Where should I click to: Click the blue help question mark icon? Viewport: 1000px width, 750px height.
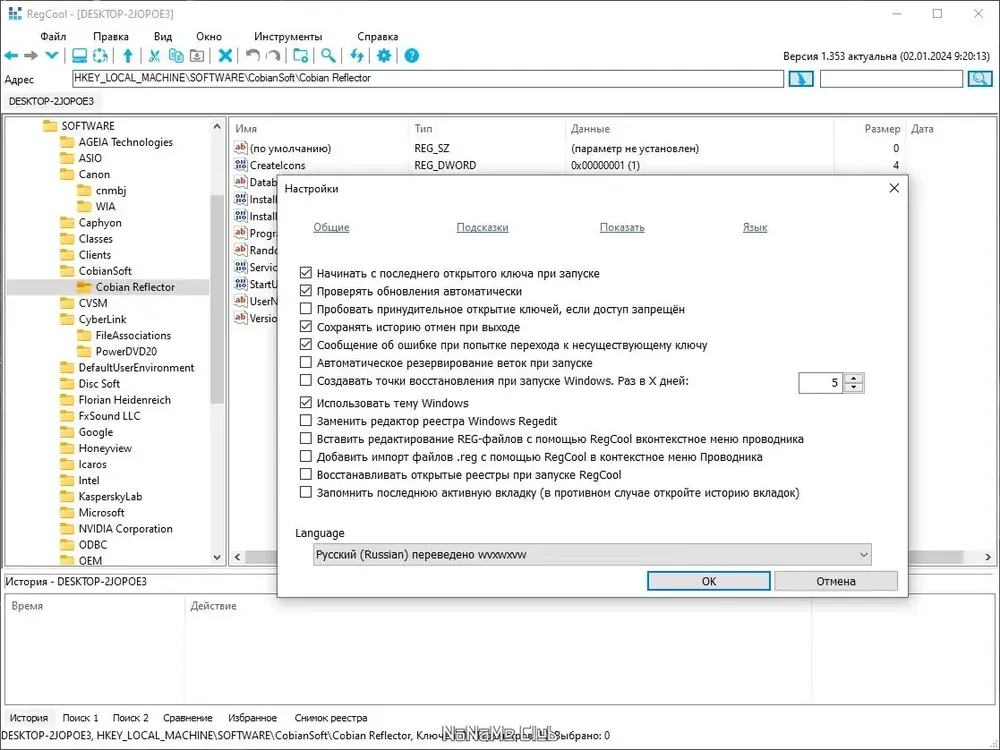point(412,56)
